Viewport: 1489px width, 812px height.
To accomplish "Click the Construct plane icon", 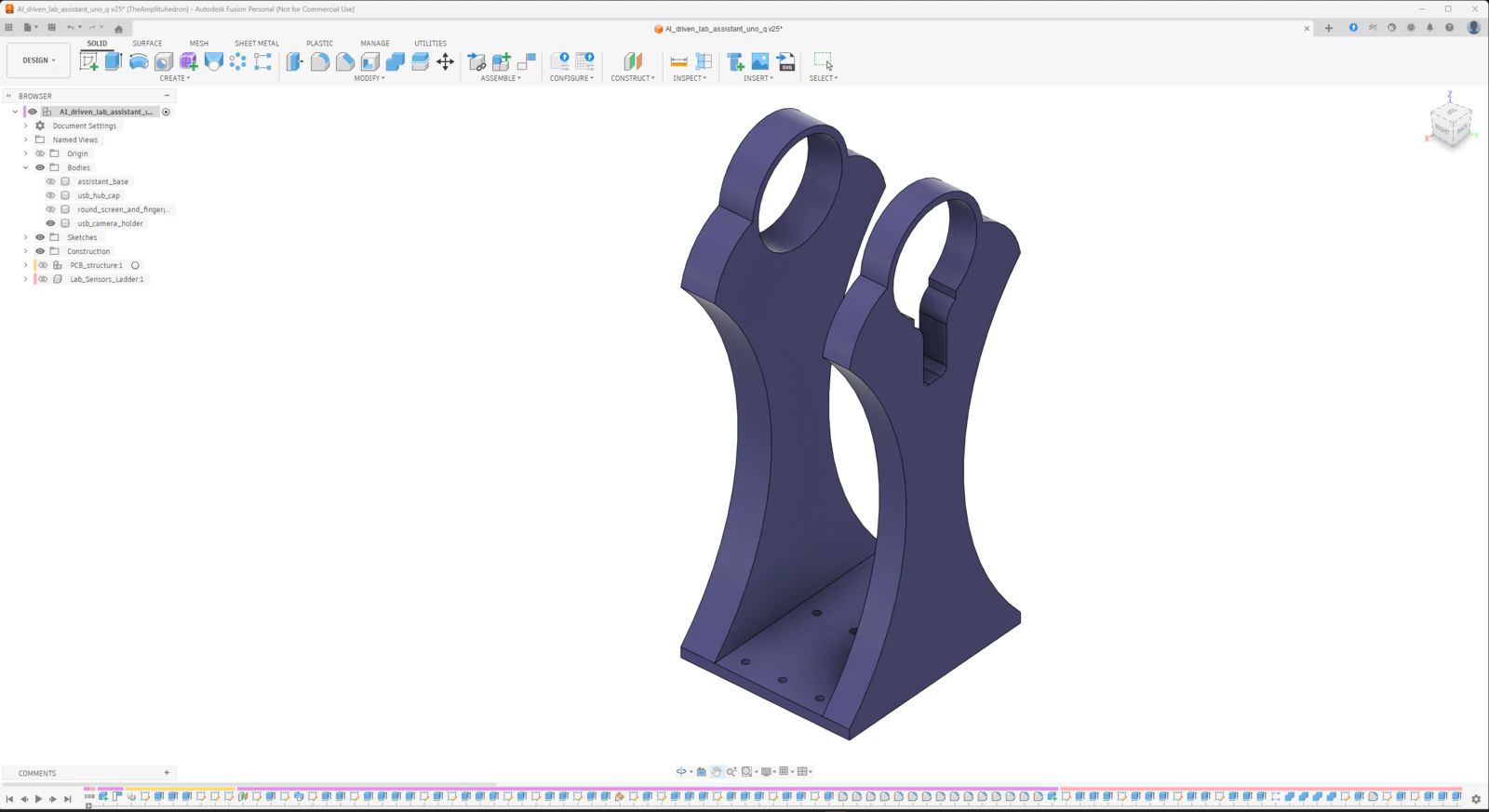I will (x=633, y=61).
